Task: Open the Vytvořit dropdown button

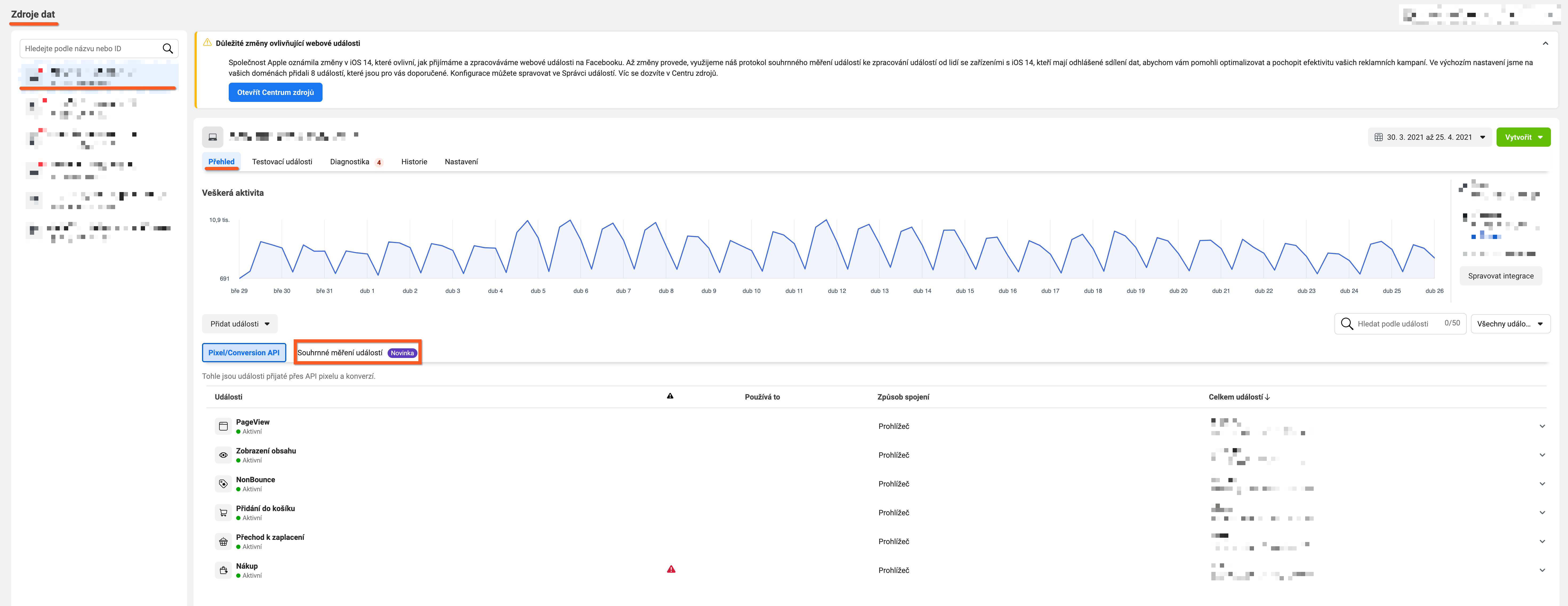Action: [x=1523, y=137]
